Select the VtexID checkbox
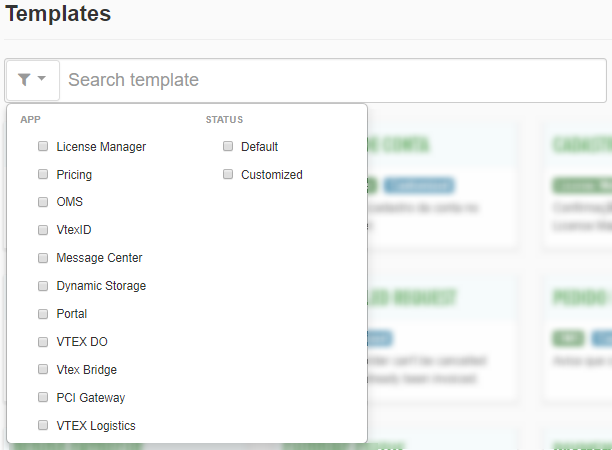612x450 pixels. coord(43,230)
